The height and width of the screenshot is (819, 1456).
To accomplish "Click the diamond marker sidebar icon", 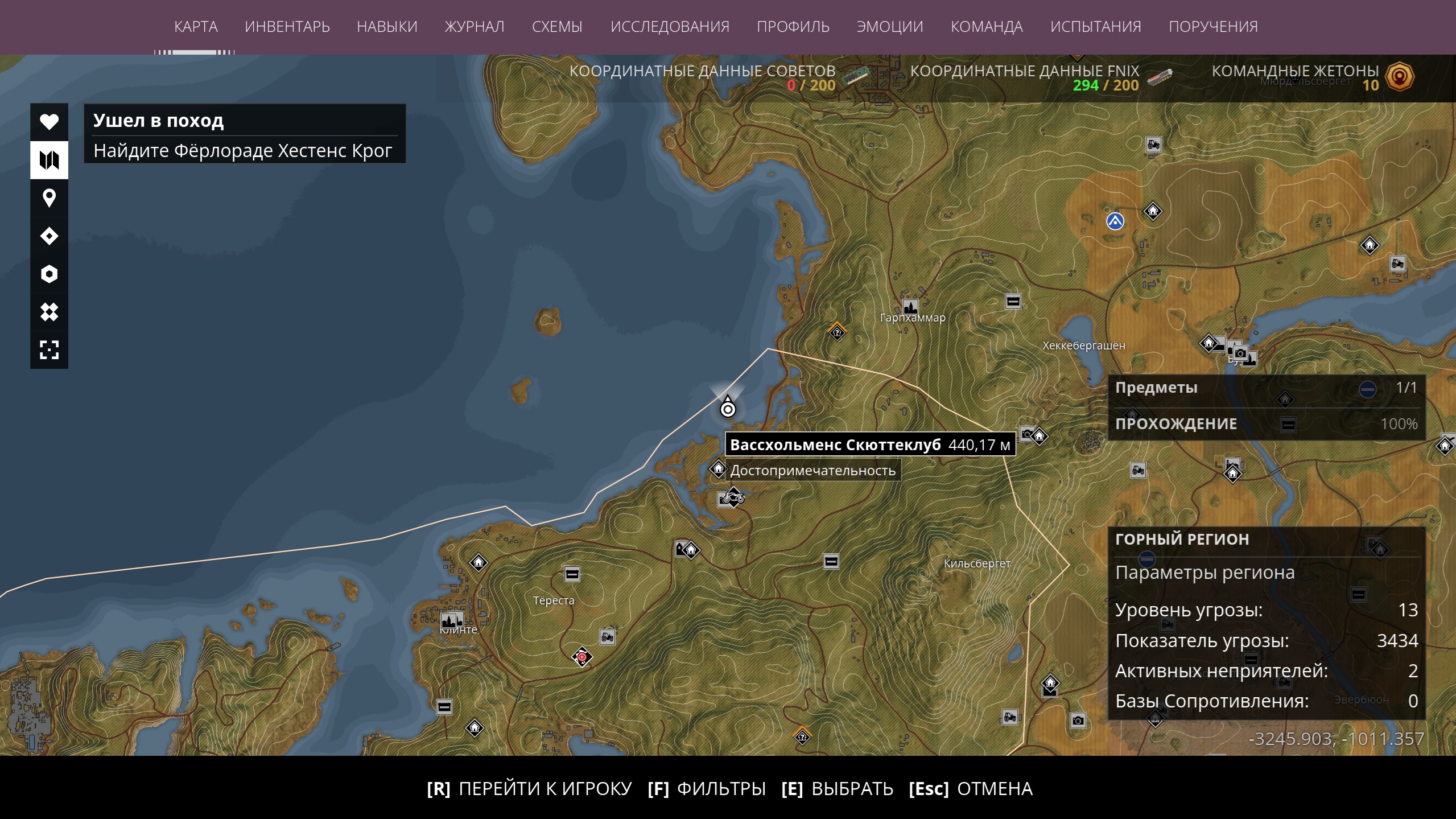I will click(x=49, y=236).
